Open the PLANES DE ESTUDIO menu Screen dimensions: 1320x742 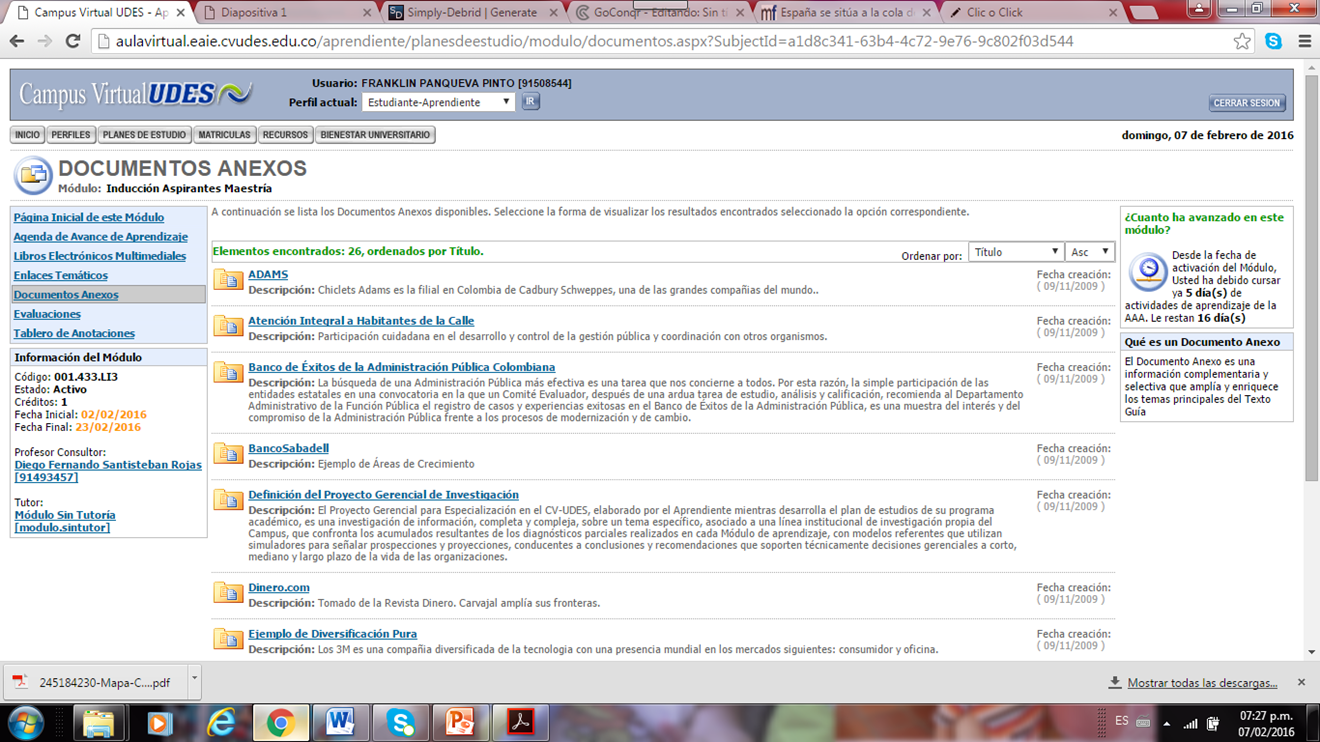point(144,135)
